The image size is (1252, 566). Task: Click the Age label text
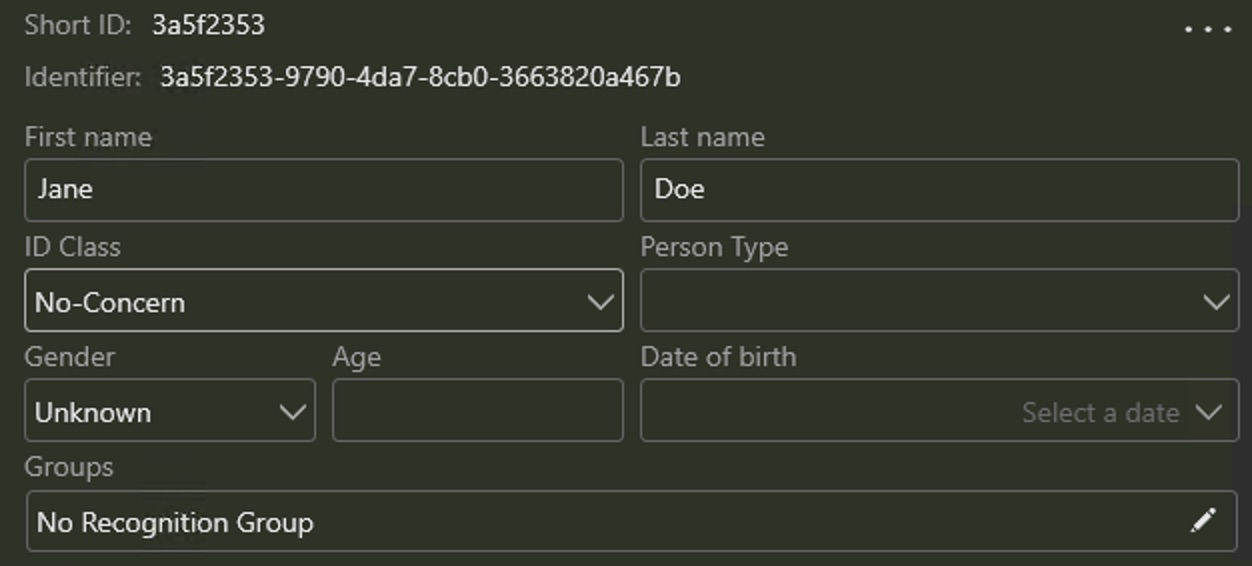coord(356,357)
